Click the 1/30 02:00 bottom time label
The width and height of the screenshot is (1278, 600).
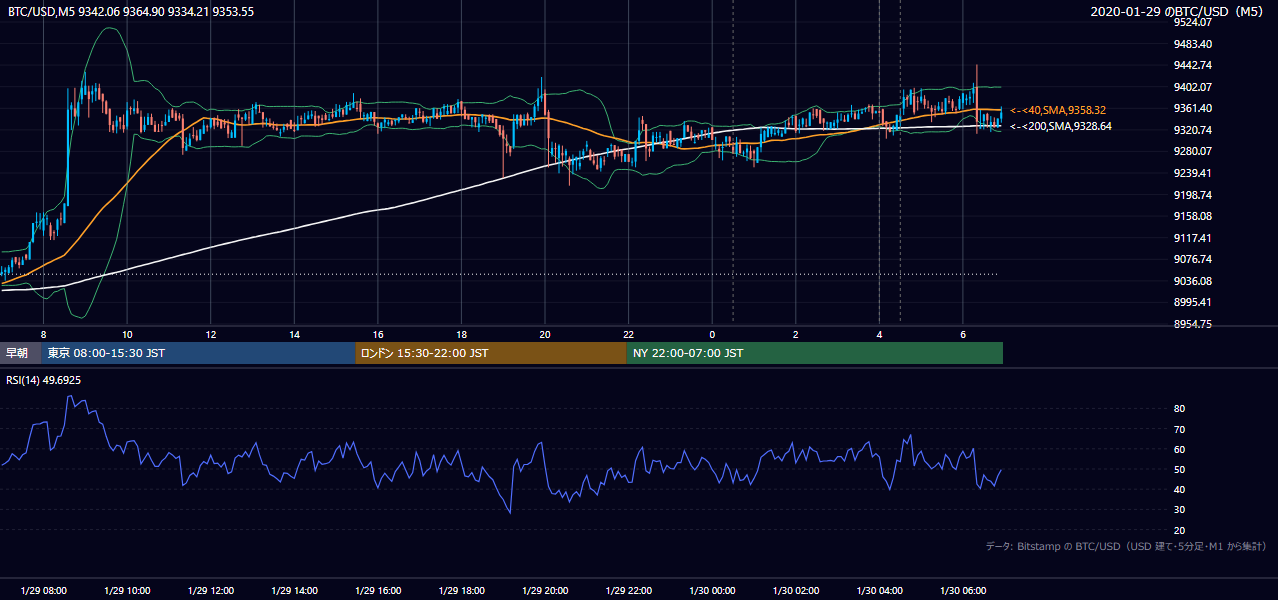pos(796,591)
